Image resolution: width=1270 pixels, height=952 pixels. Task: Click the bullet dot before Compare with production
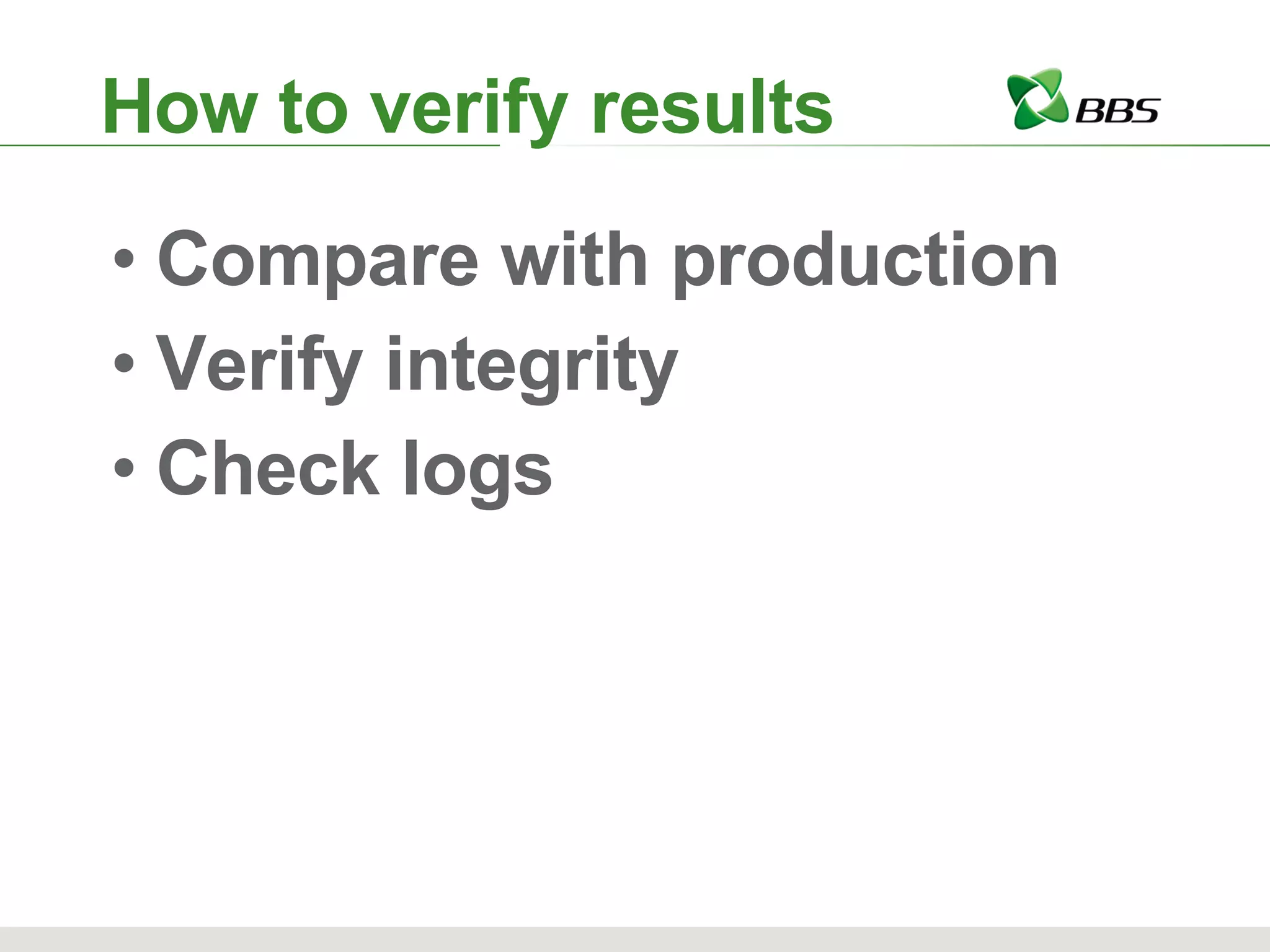(124, 260)
